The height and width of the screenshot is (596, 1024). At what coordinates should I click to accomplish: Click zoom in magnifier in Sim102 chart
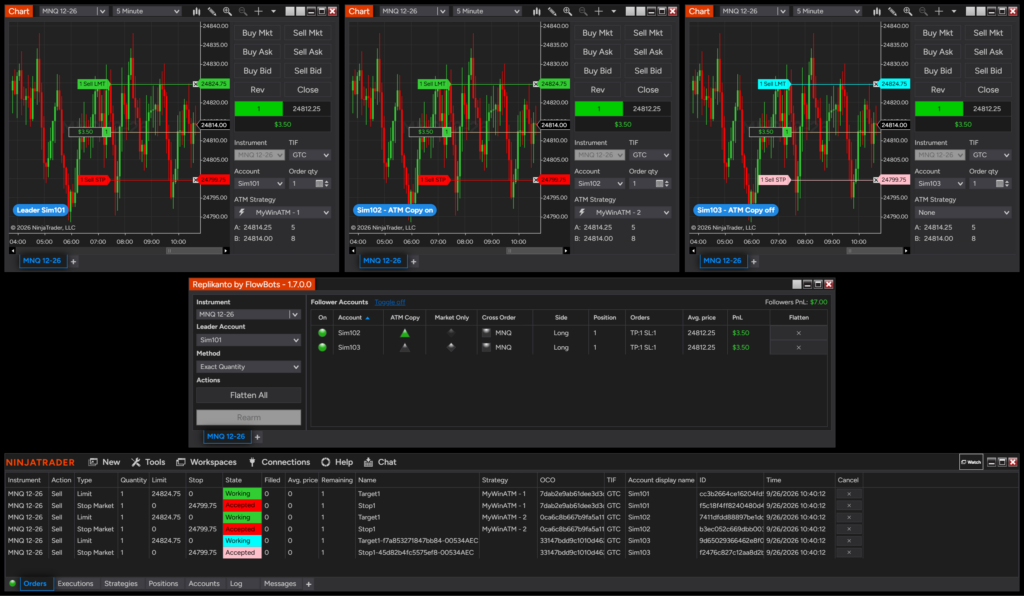tap(568, 11)
